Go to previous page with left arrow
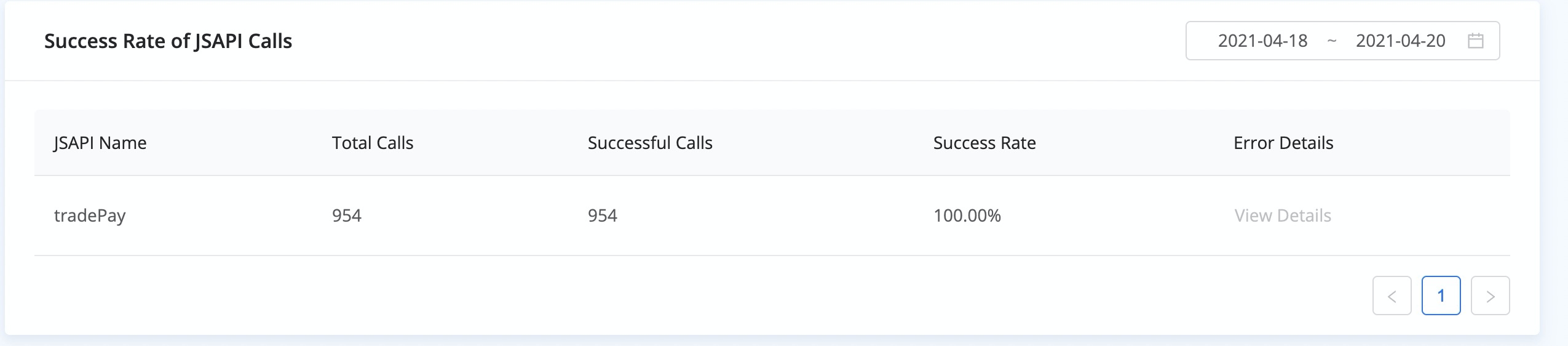Image resolution: width=1568 pixels, height=346 pixels. (1392, 296)
